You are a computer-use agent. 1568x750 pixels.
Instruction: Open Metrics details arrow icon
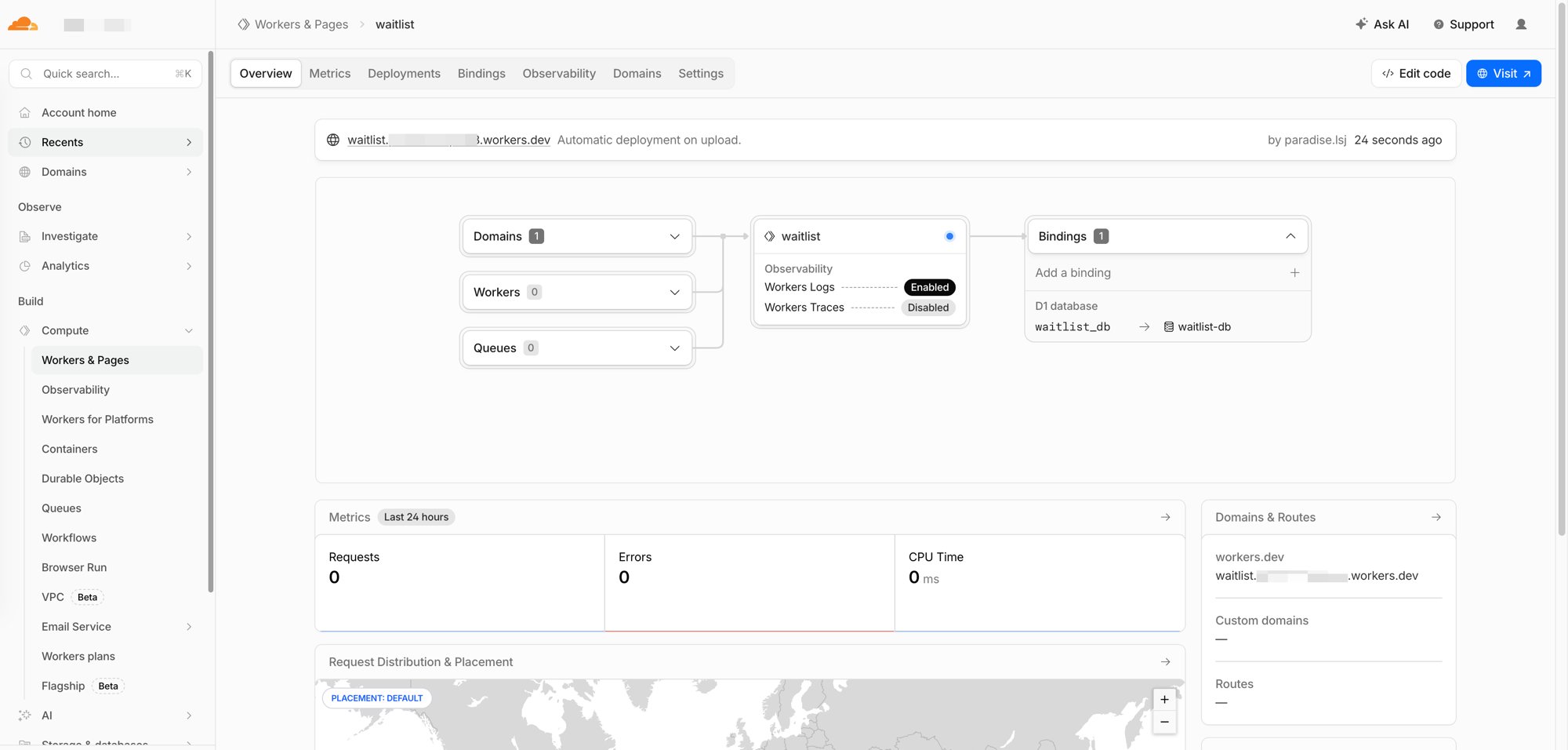coord(1166,517)
